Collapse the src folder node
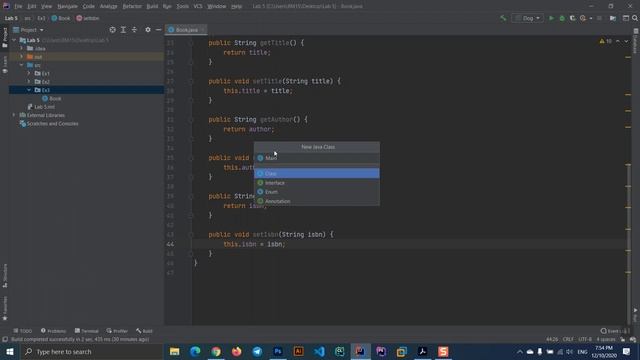Screen dimensions: 640x360 point(22,65)
